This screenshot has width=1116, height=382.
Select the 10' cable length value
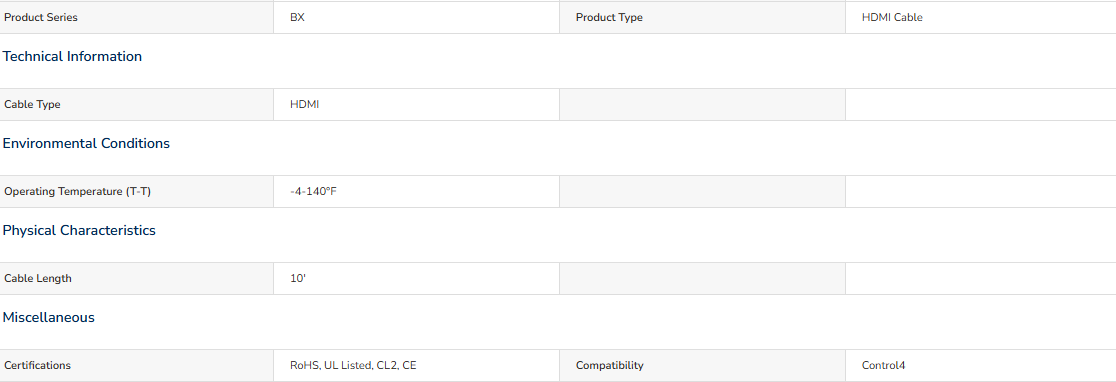click(x=298, y=279)
